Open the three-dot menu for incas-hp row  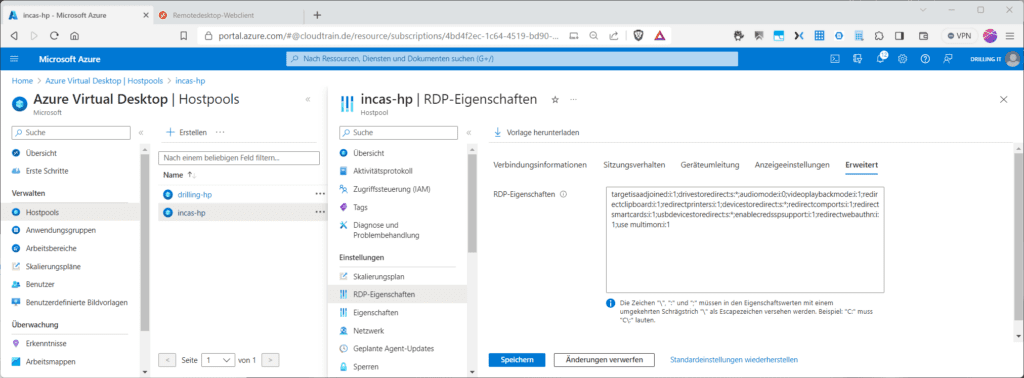tap(320, 212)
